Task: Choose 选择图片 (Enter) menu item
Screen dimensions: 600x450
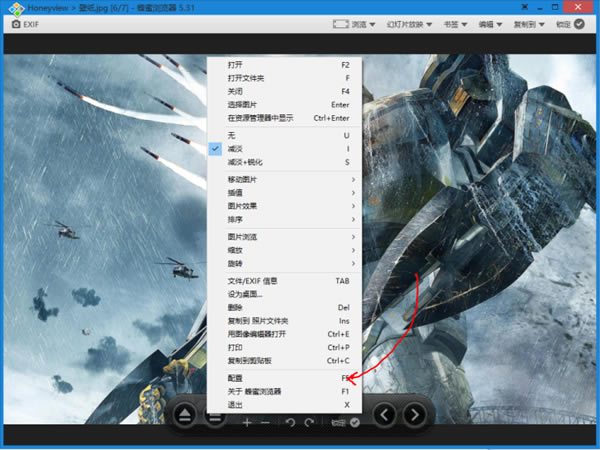Action: coord(284,105)
